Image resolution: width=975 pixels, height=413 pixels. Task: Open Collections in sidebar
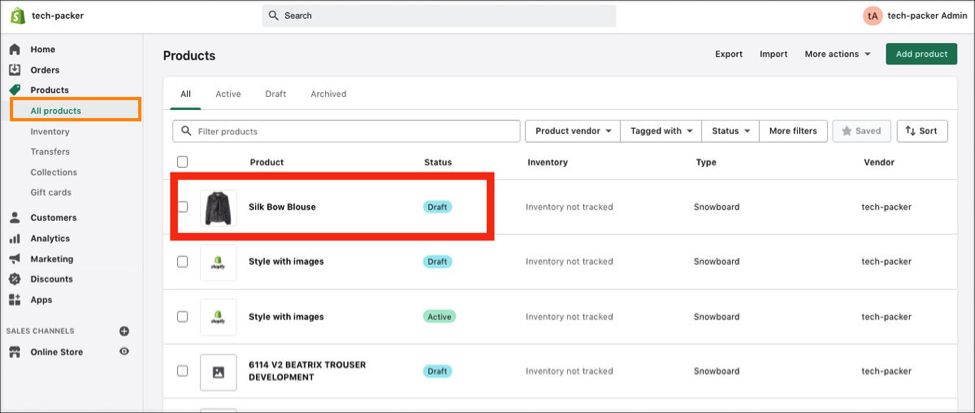coord(53,172)
